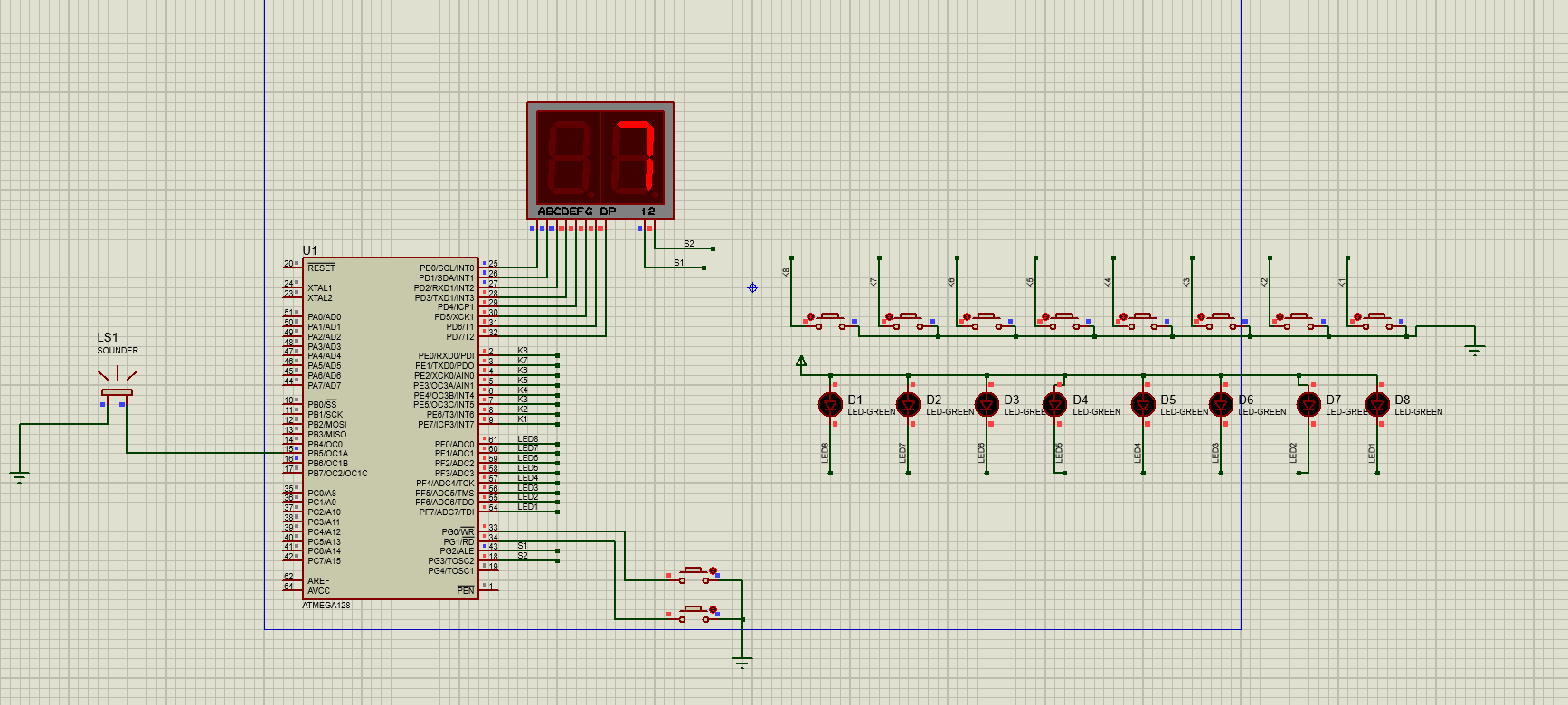Click the SOUNDER label under LS1
Viewport: 1568px width, 705px height.
[x=118, y=351]
